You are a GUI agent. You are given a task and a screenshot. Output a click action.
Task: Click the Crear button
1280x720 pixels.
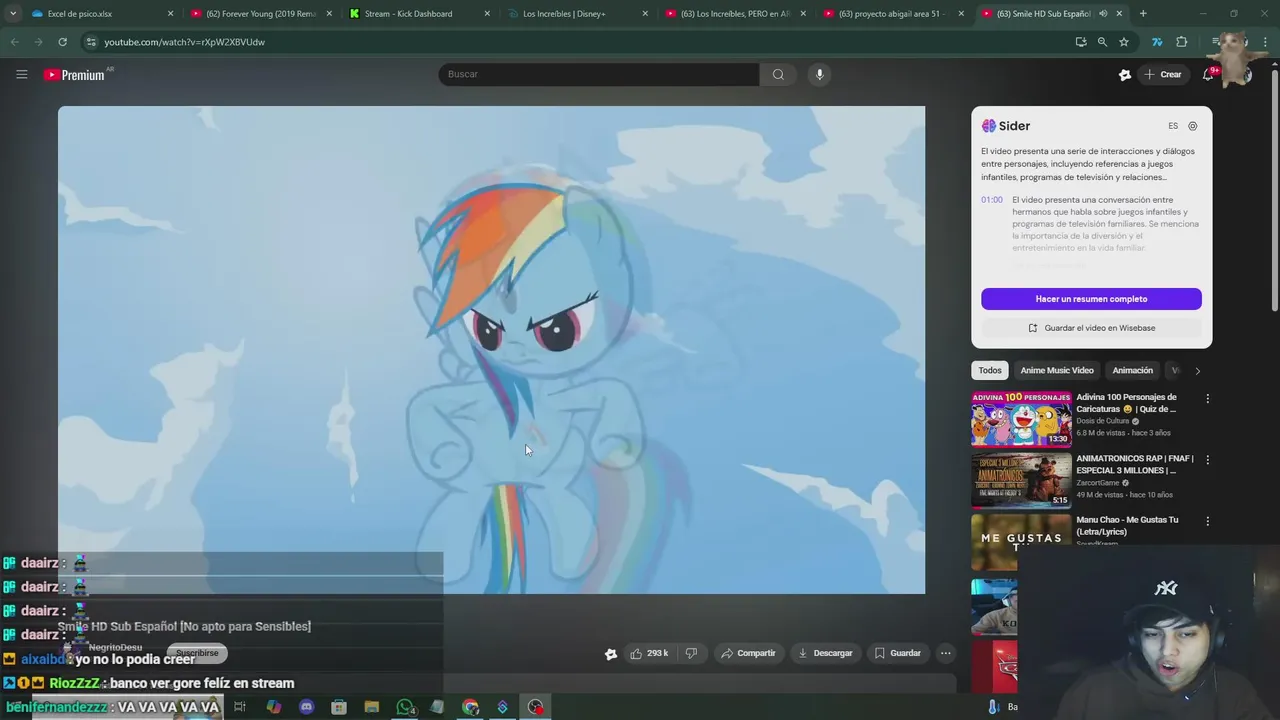click(x=1163, y=74)
